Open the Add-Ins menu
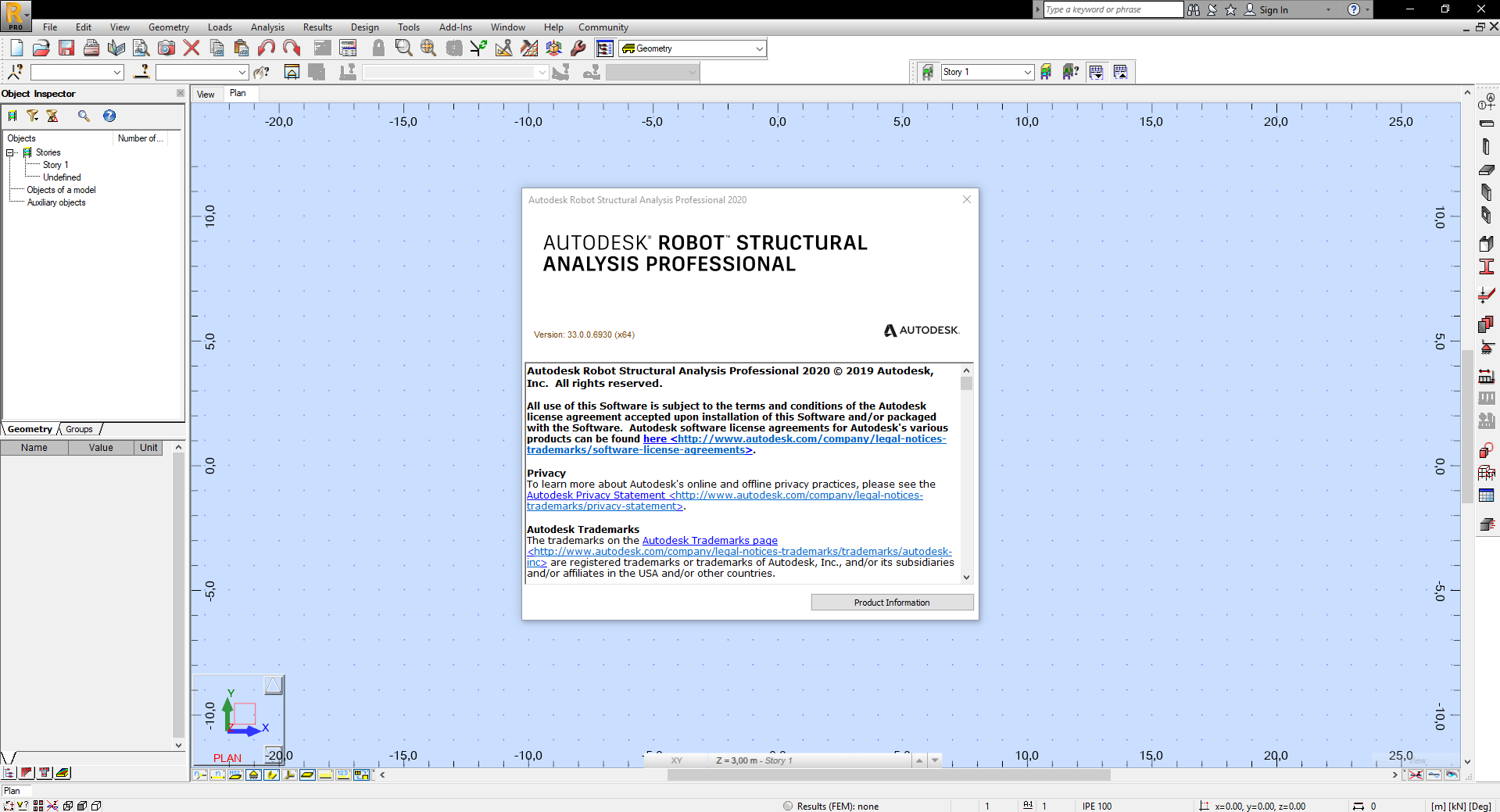 click(456, 27)
